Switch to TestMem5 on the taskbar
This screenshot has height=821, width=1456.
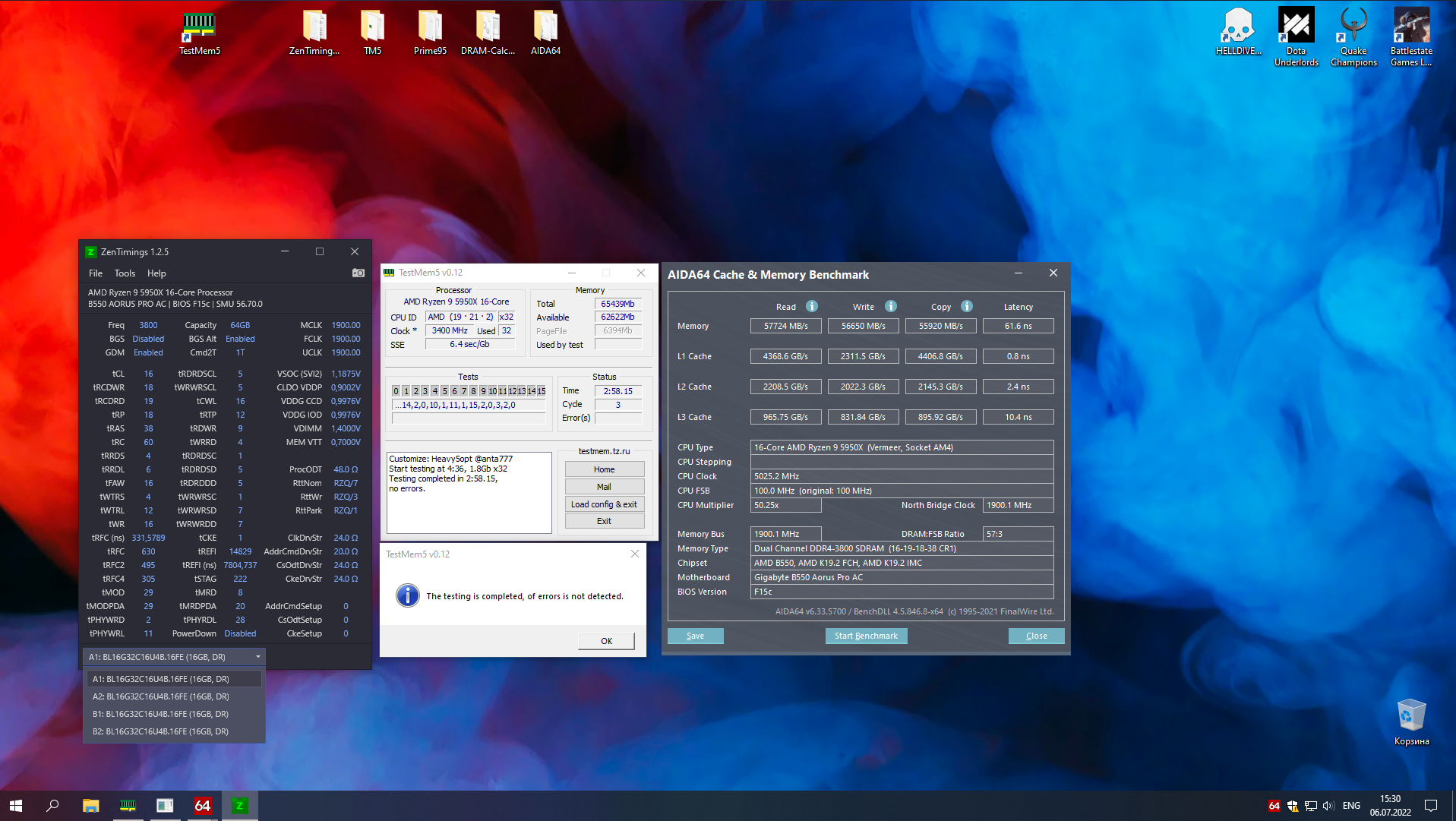pyautogui.click(x=128, y=806)
